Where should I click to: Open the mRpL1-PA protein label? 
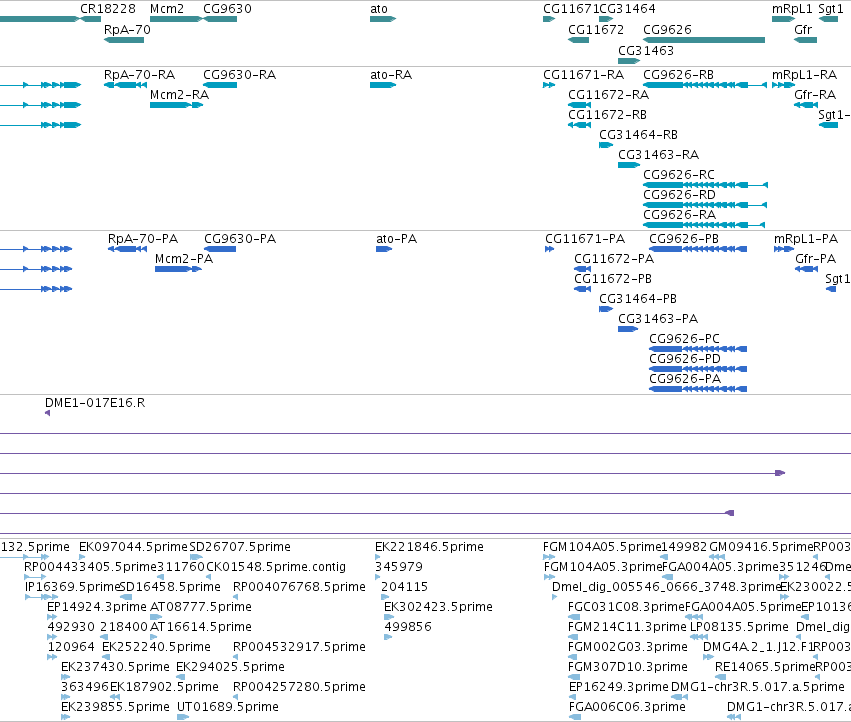click(x=806, y=239)
